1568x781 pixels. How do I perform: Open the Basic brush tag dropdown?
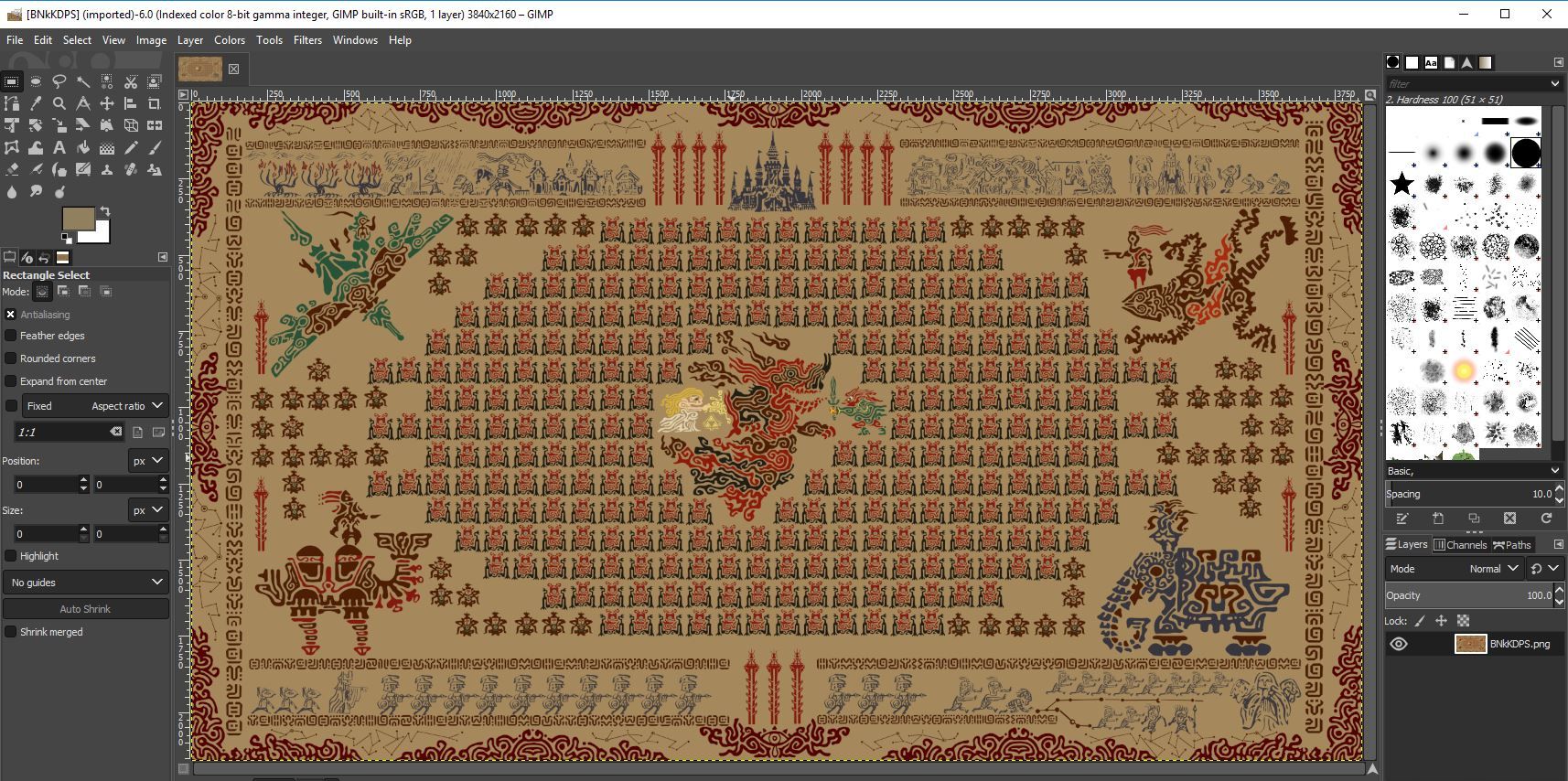click(x=1473, y=470)
